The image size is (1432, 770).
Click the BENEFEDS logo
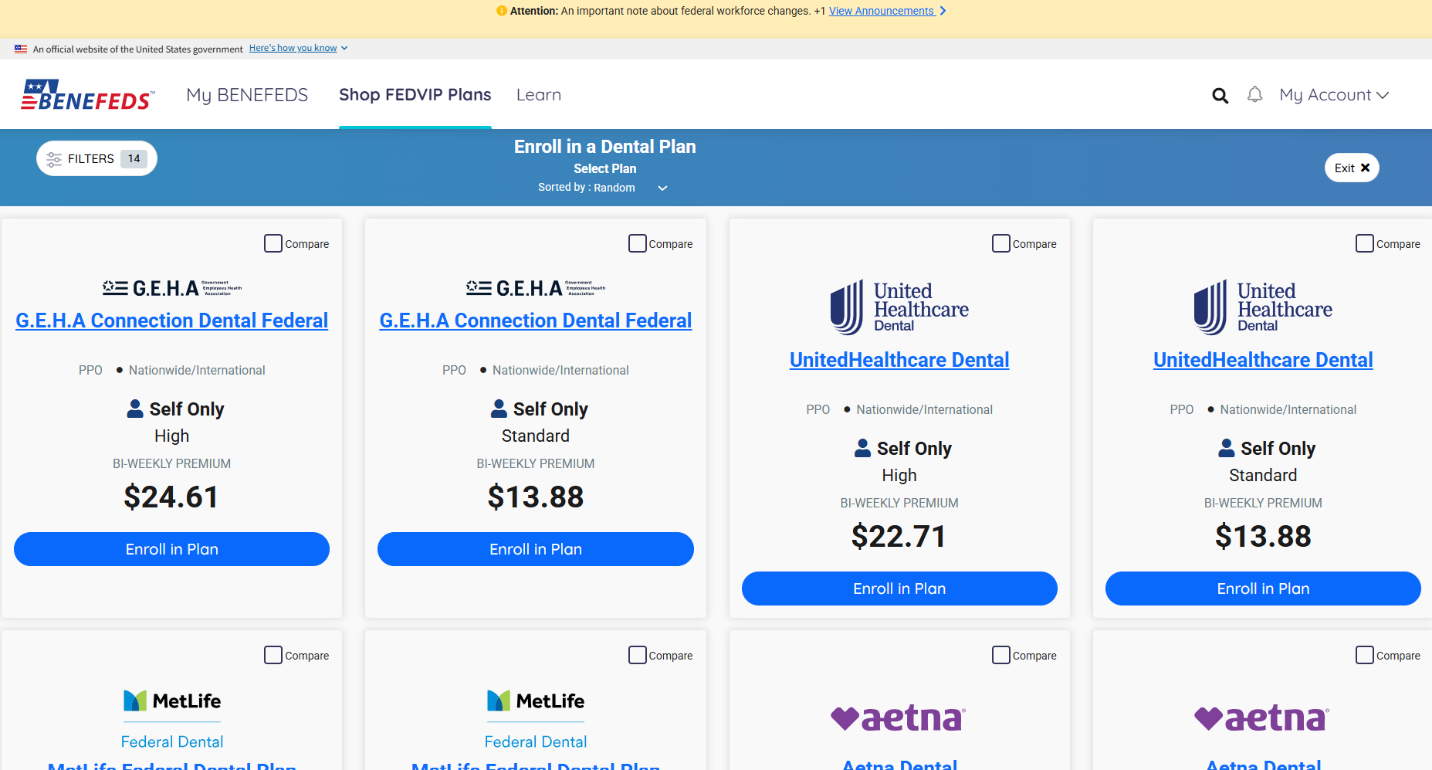pos(88,95)
